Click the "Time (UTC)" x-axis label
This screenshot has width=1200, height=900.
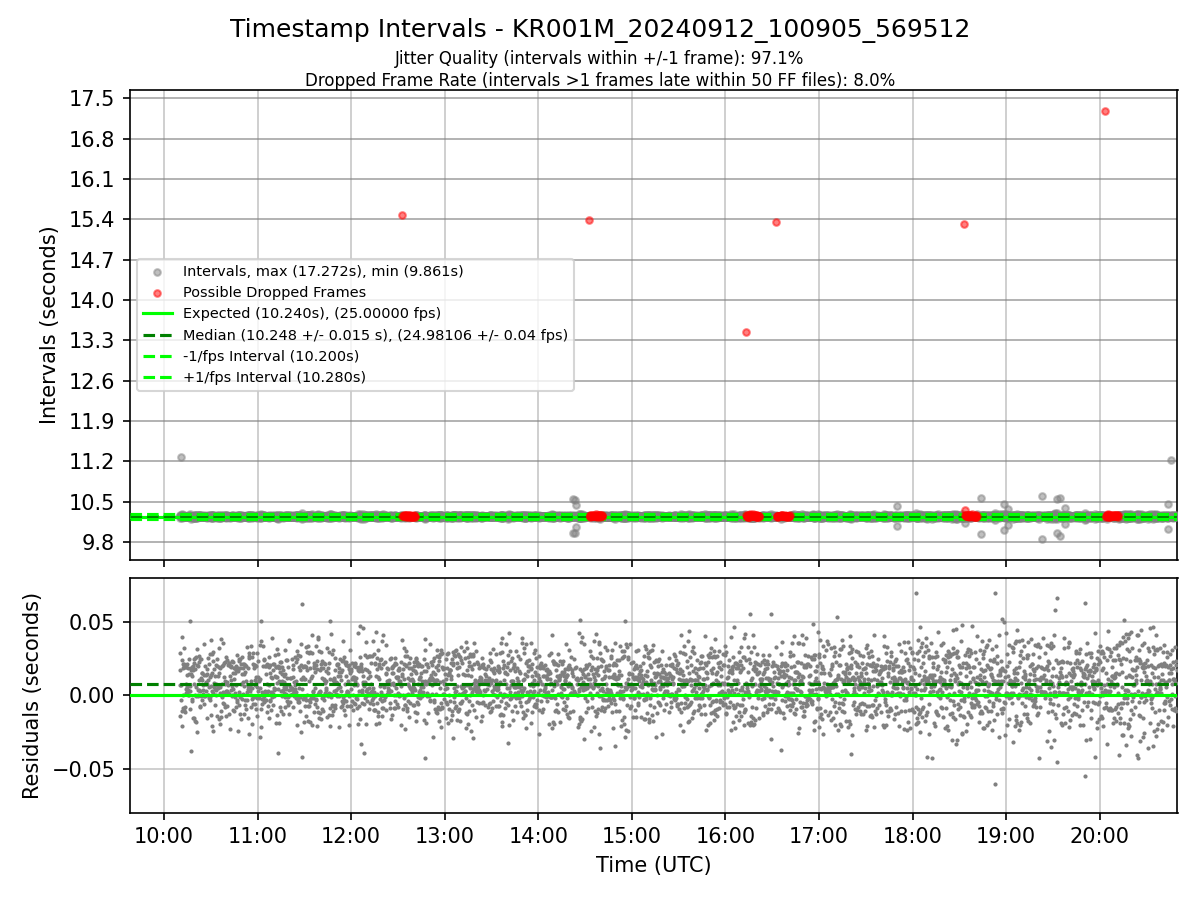click(653, 865)
